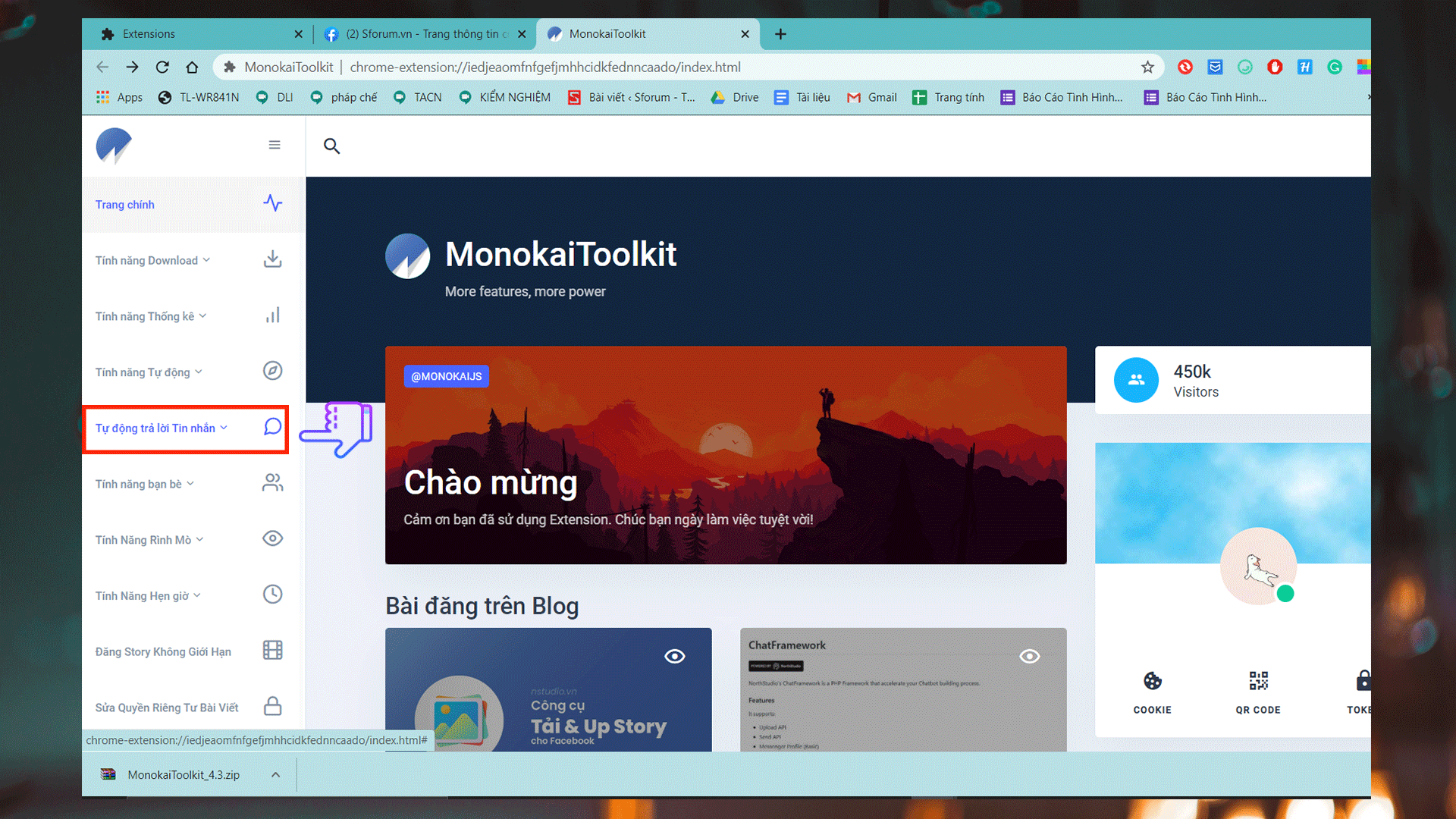Image resolution: width=1456 pixels, height=819 pixels.
Task: Open the Tải & Up Story blog thumbnail
Action: [548, 690]
